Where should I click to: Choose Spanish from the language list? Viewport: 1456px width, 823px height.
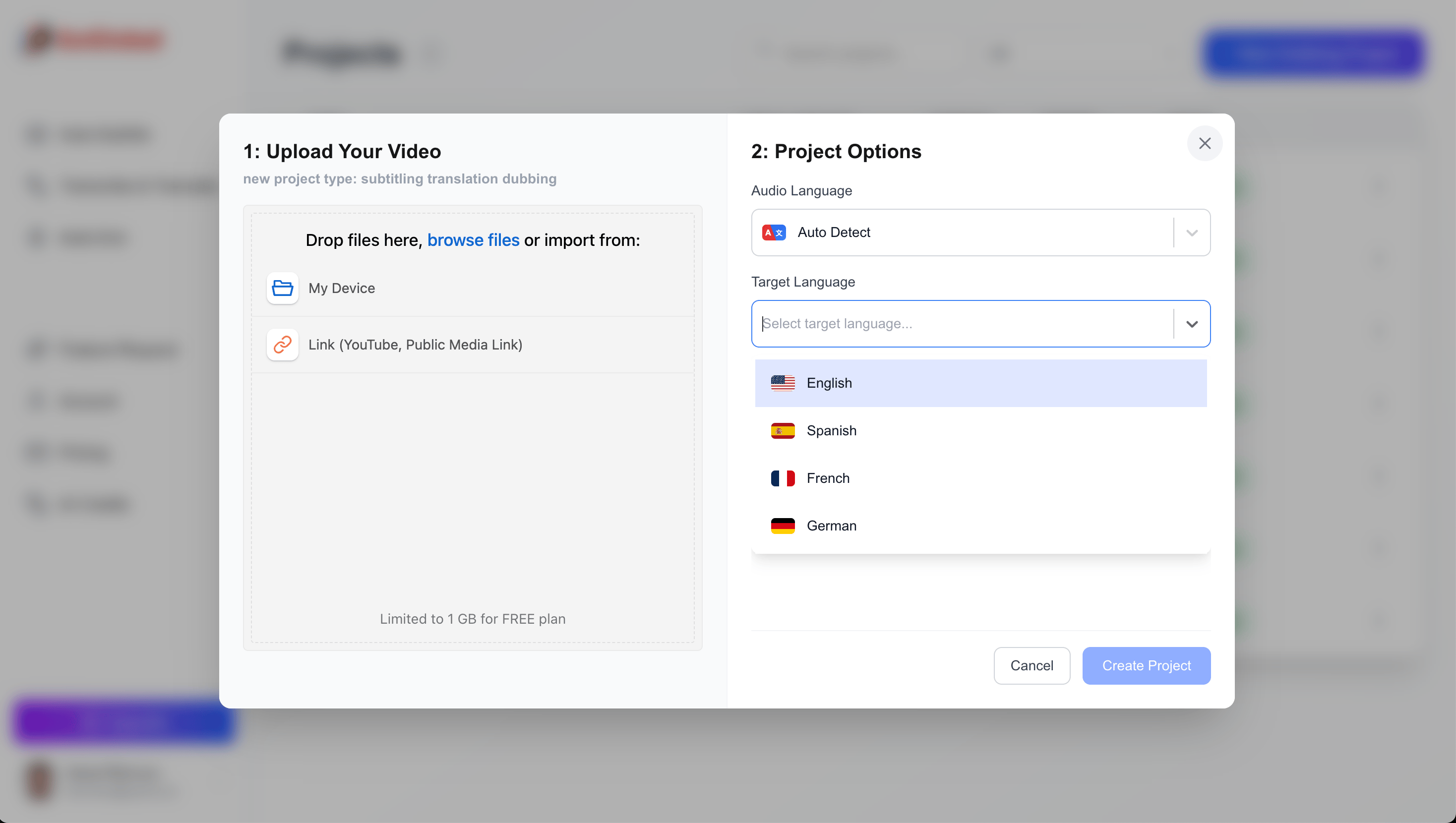click(980, 430)
